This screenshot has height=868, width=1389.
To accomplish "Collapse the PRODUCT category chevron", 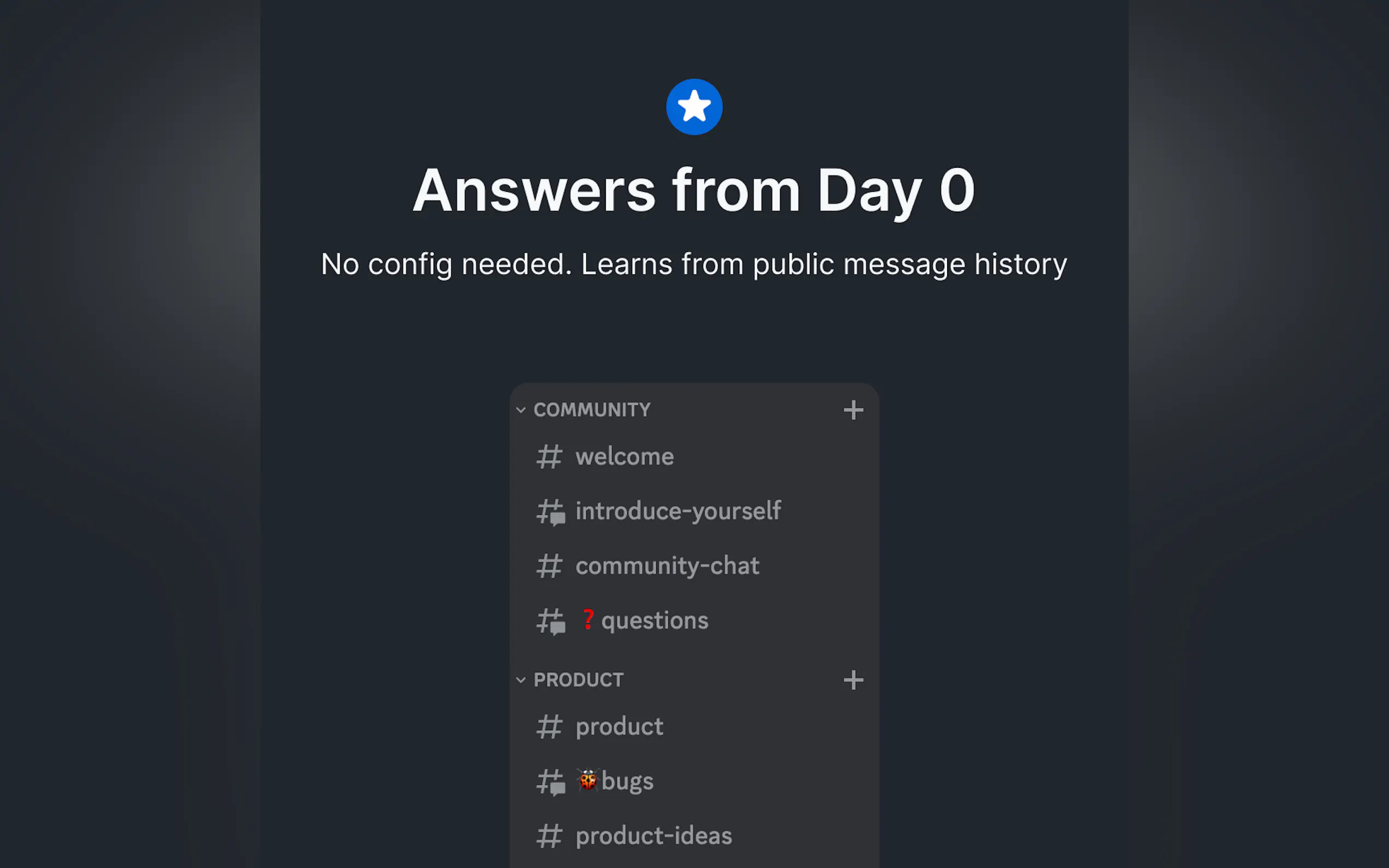I will point(521,681).
